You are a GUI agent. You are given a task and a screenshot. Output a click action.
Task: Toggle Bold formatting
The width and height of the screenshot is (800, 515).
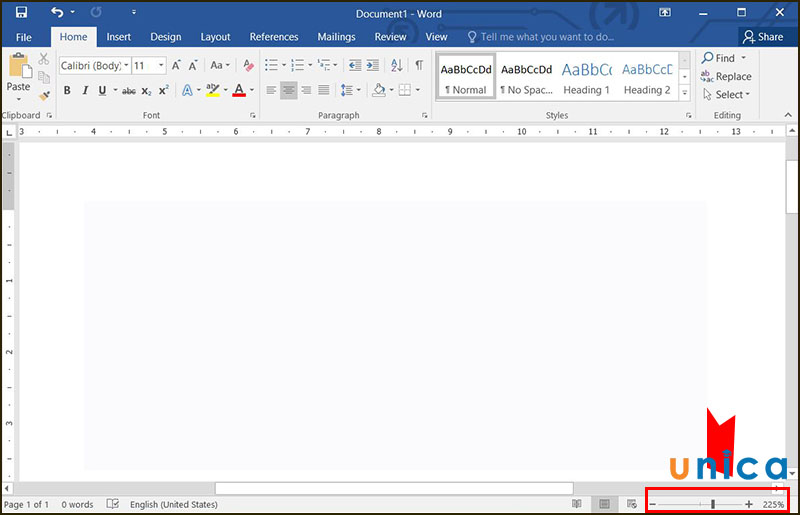tap(67, 90)
